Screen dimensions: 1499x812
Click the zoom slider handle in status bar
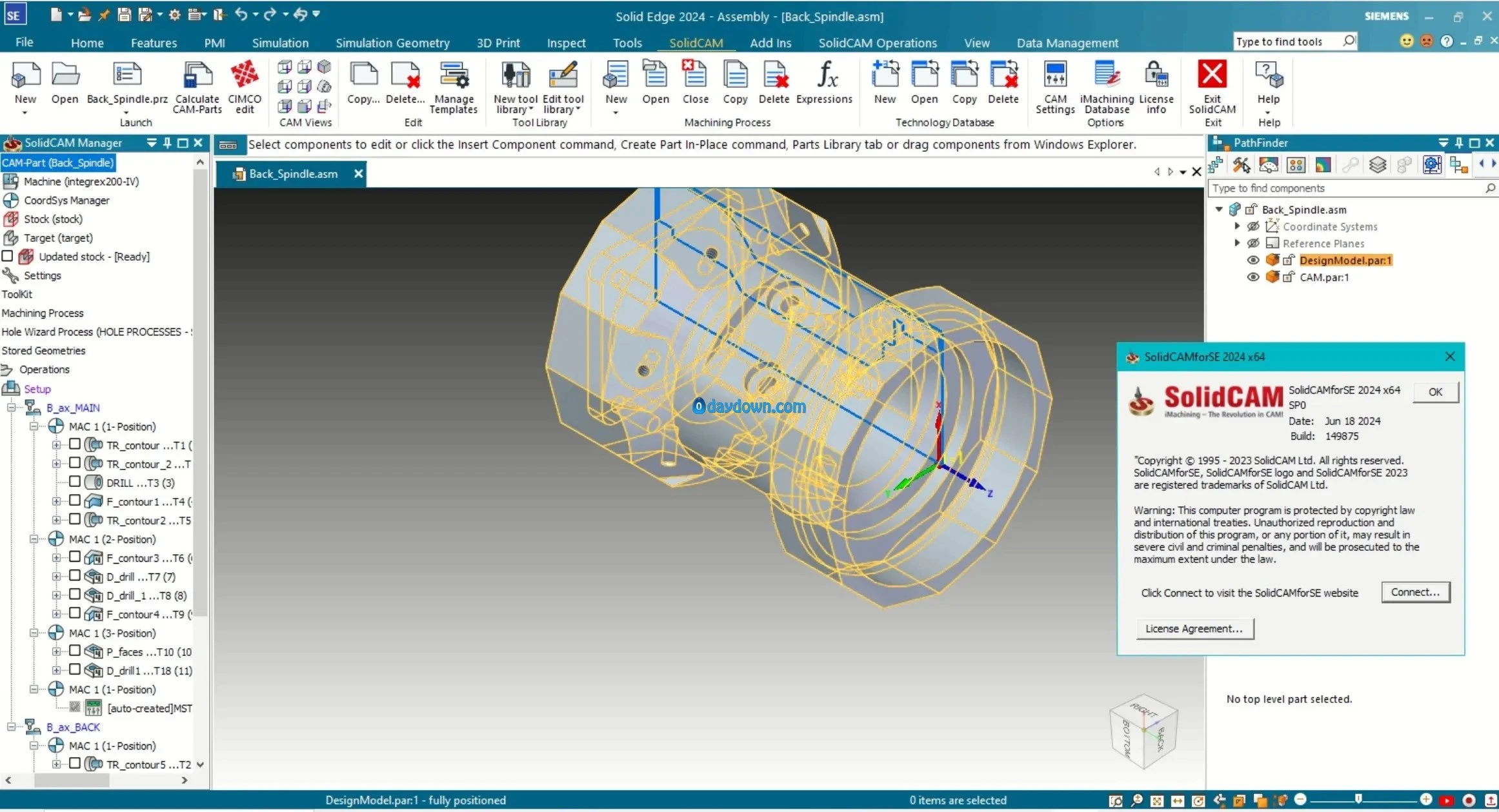[x=1358, y=800]
